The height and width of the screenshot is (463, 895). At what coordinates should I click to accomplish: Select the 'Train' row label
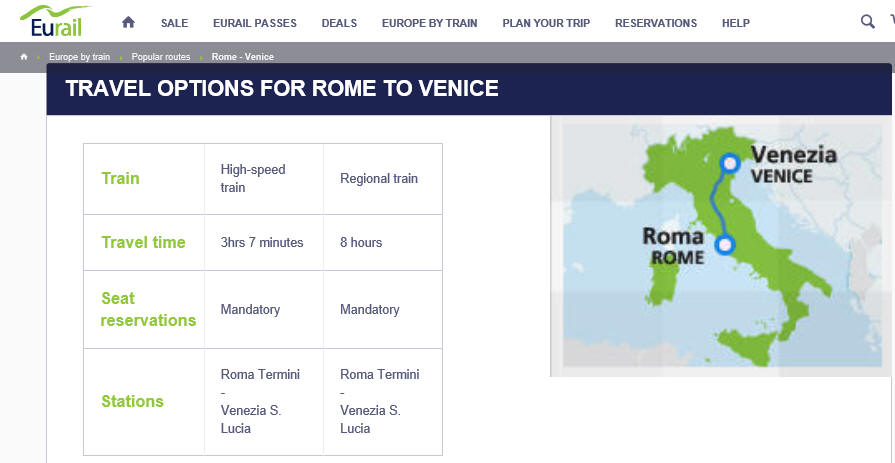coord(120,178)
